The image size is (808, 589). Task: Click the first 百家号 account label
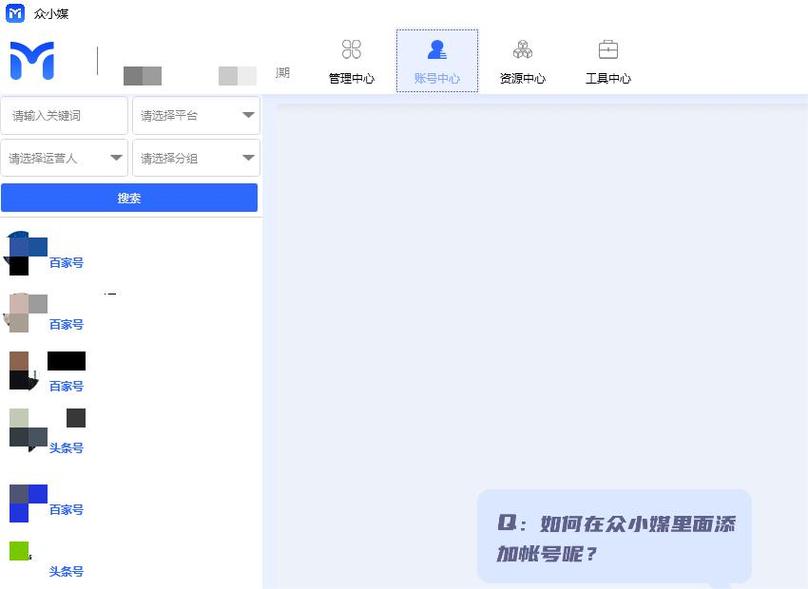click(65, 263)
